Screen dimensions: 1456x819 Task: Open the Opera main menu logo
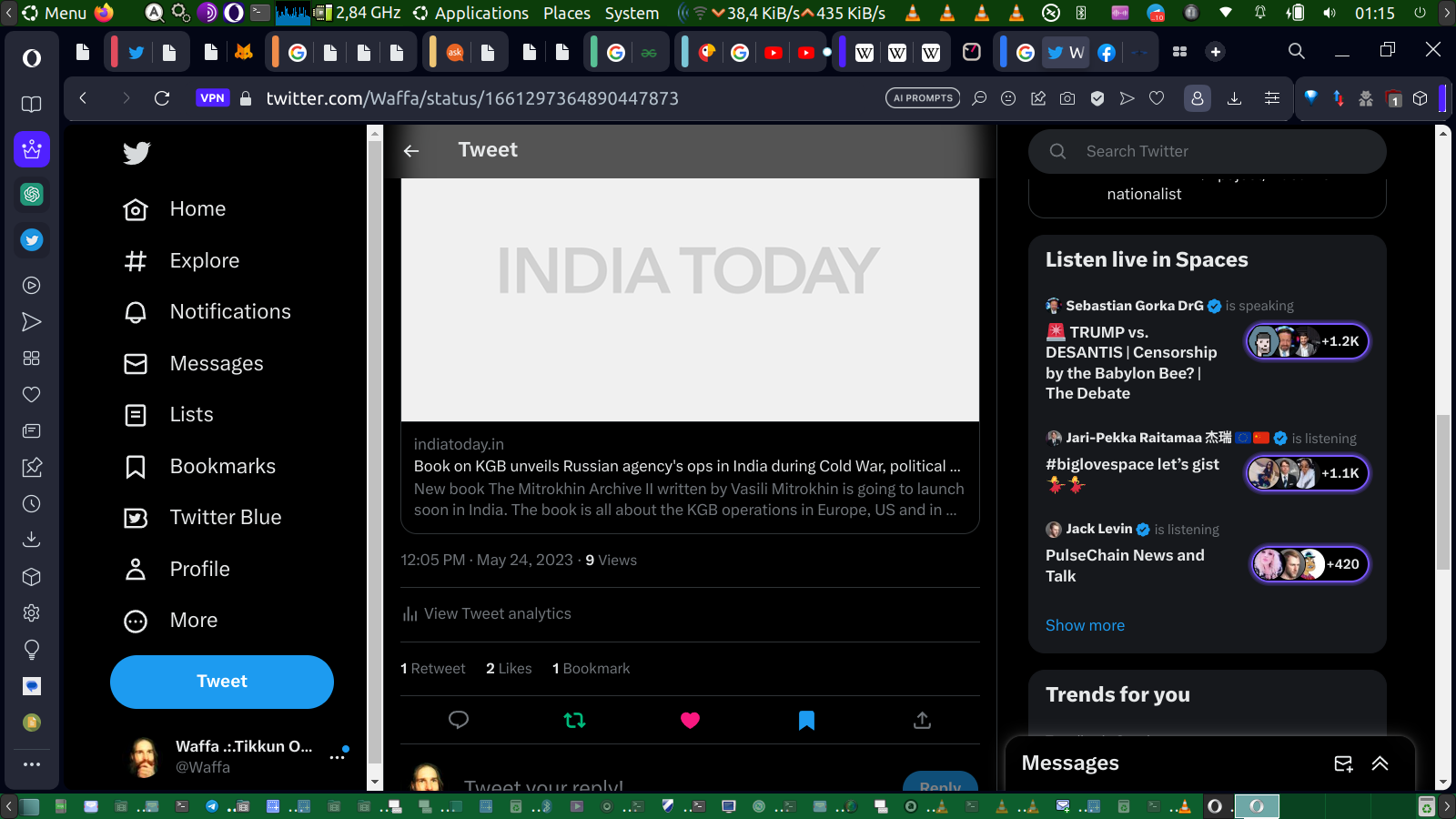click(x=32, y=58)
